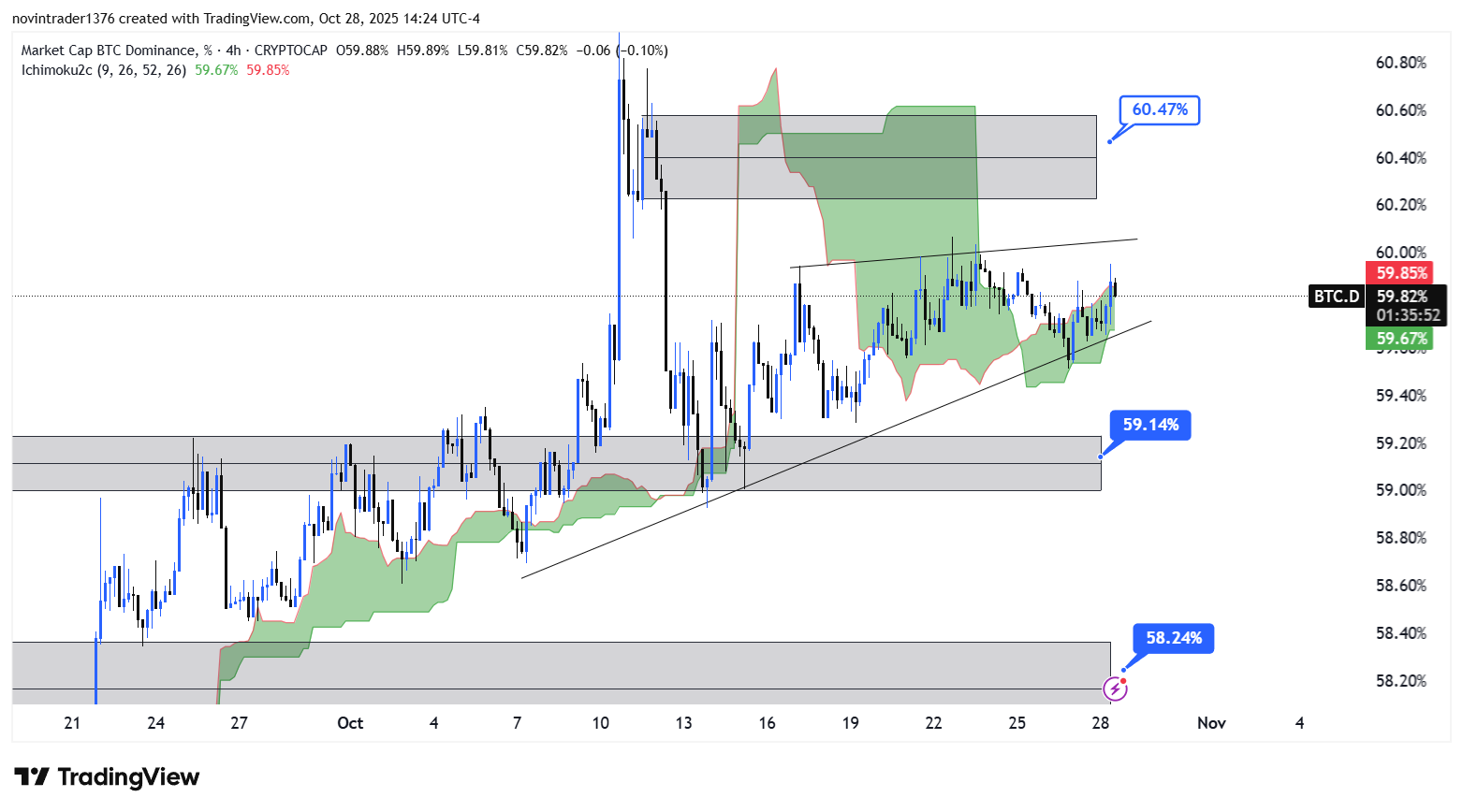Click the 28 date label on time axis
Image resolution: width=1463 pixels, height=812 pixels.
1101,723
